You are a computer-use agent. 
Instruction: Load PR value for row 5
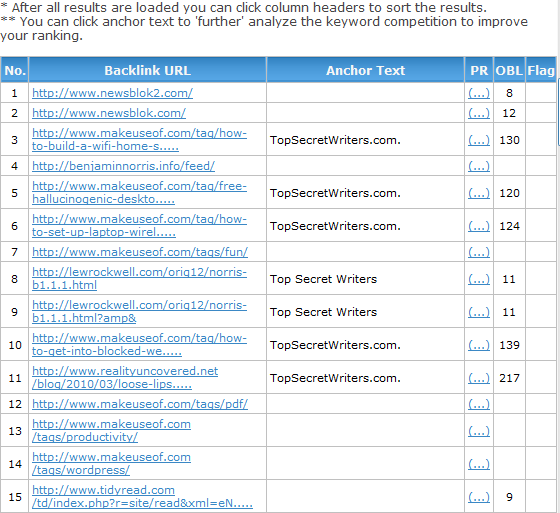479,193
